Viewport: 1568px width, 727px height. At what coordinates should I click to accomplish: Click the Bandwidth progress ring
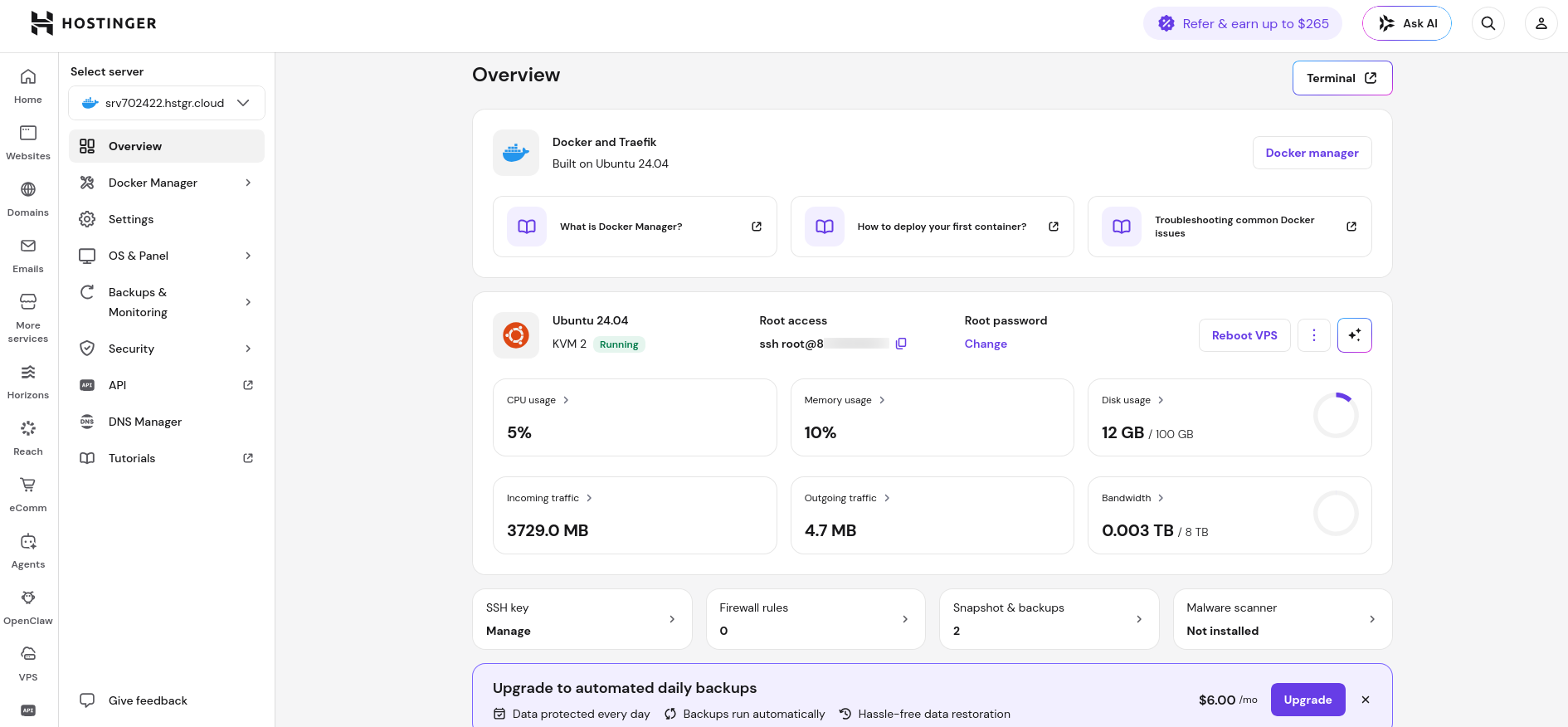pyautogui.click(x=1336, y=514)
